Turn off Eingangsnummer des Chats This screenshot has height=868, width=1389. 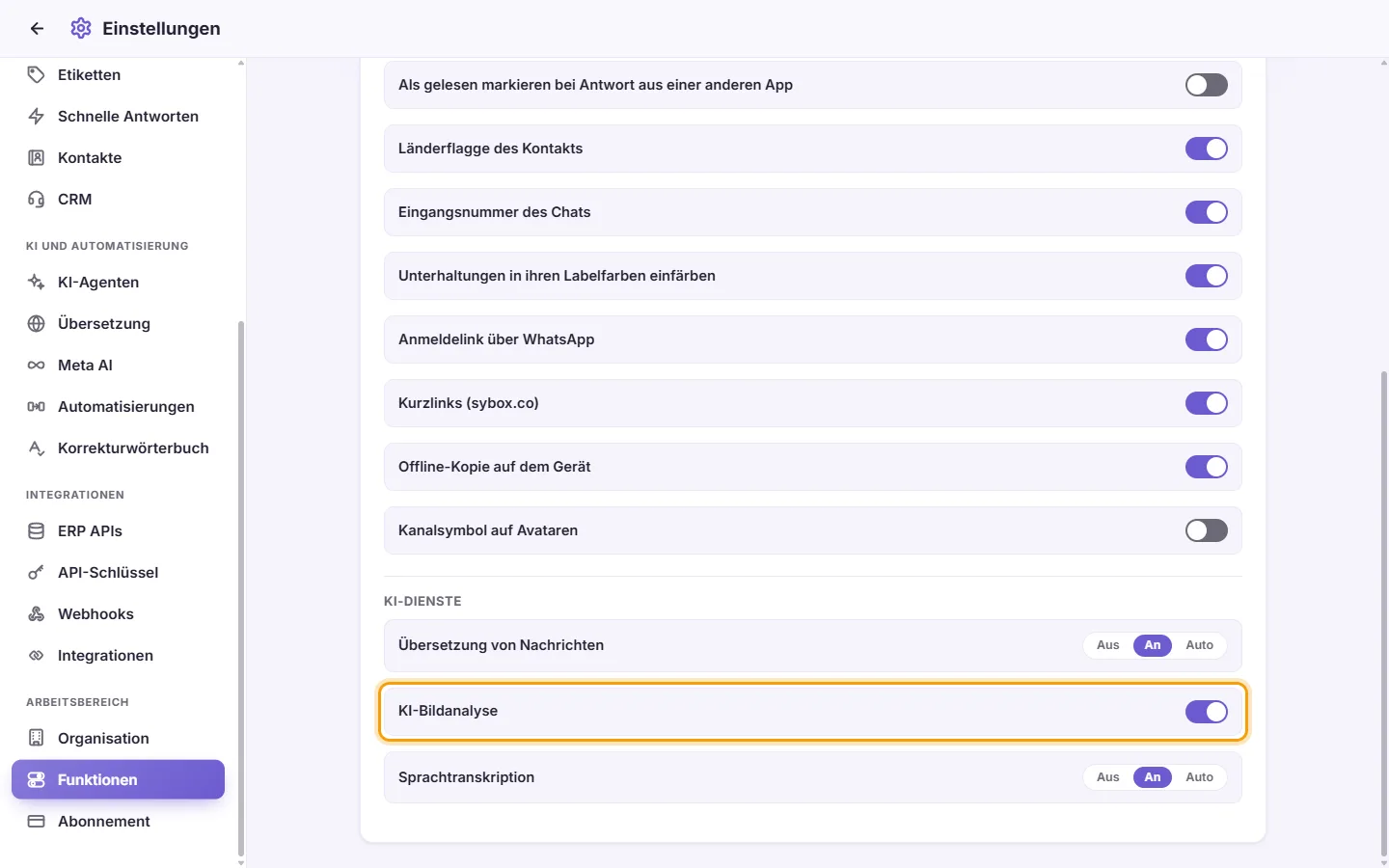coord(1207,212)
